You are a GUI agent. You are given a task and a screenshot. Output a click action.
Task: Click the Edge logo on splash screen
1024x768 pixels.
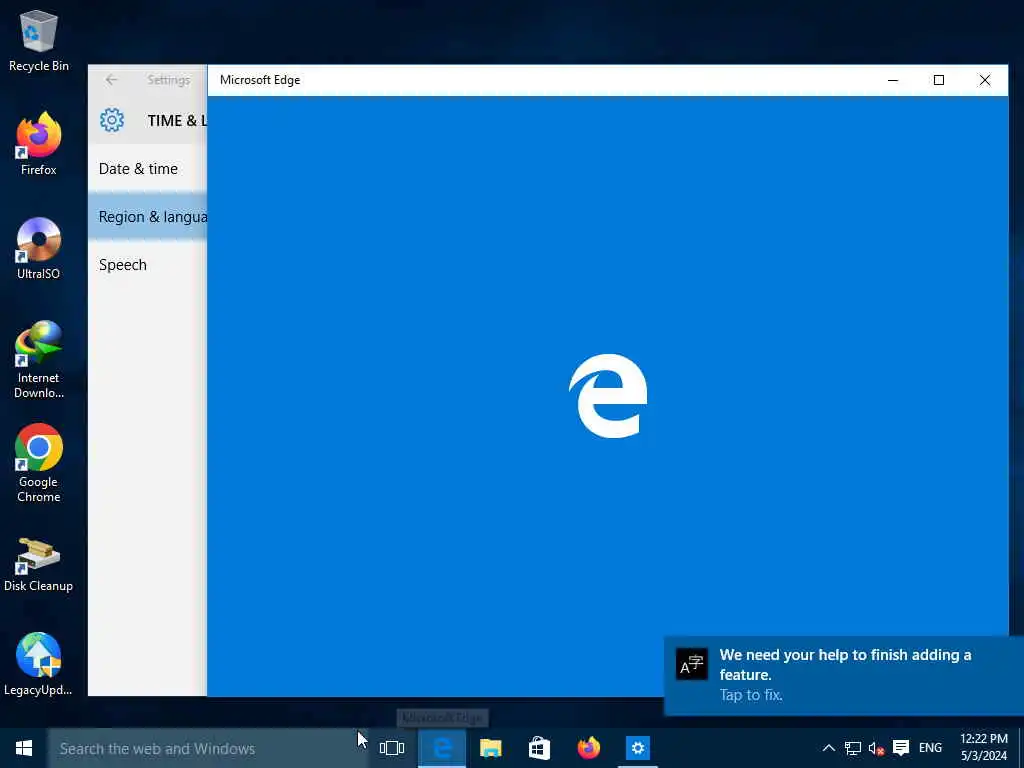pos(608,396)
